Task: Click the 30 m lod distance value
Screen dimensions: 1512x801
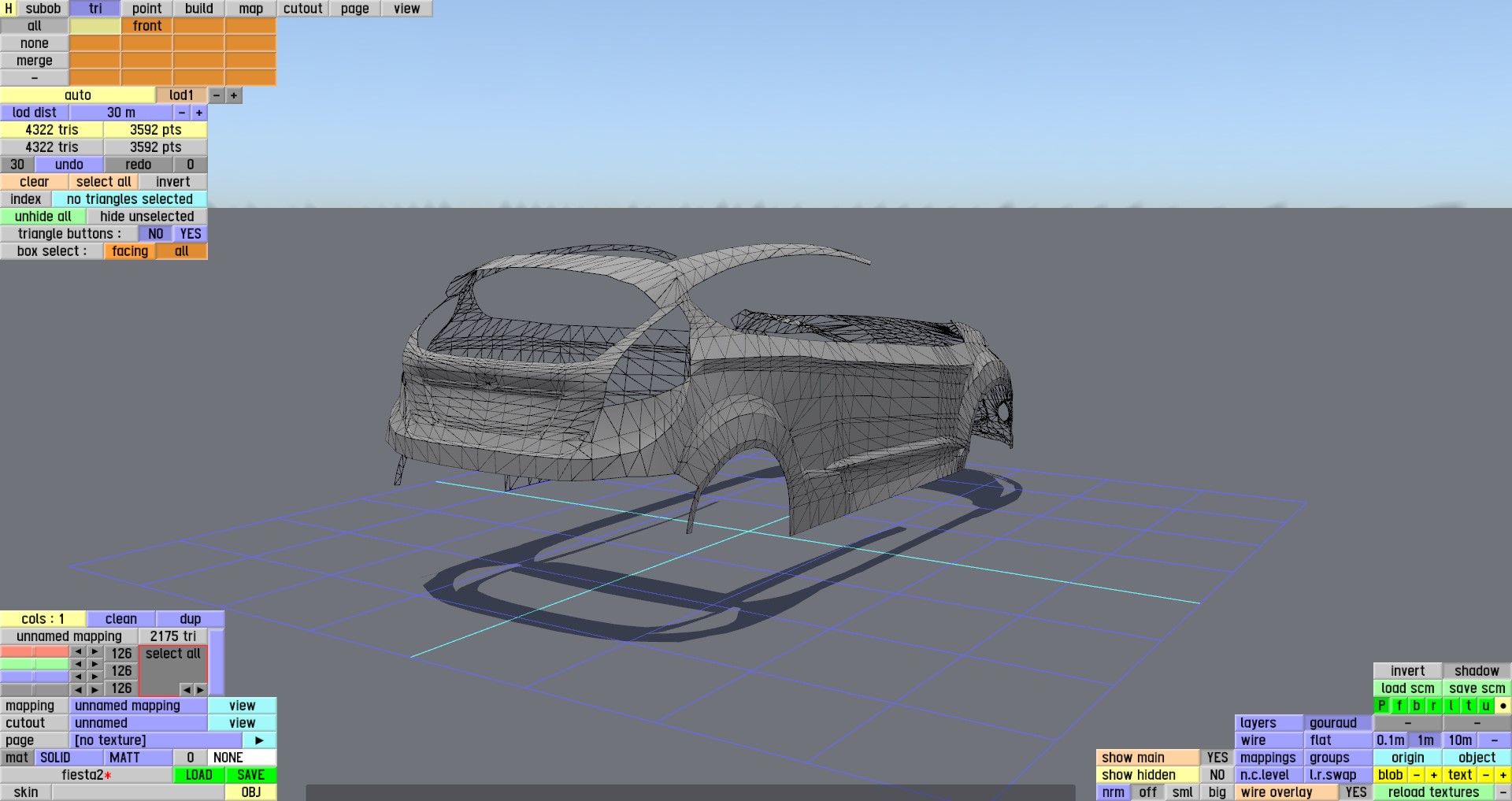Action: coord(121,113)
